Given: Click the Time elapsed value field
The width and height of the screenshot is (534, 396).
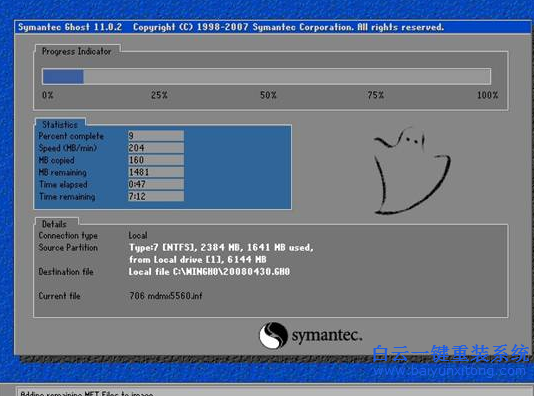Looking at the screenshot, I should (156, 184).
